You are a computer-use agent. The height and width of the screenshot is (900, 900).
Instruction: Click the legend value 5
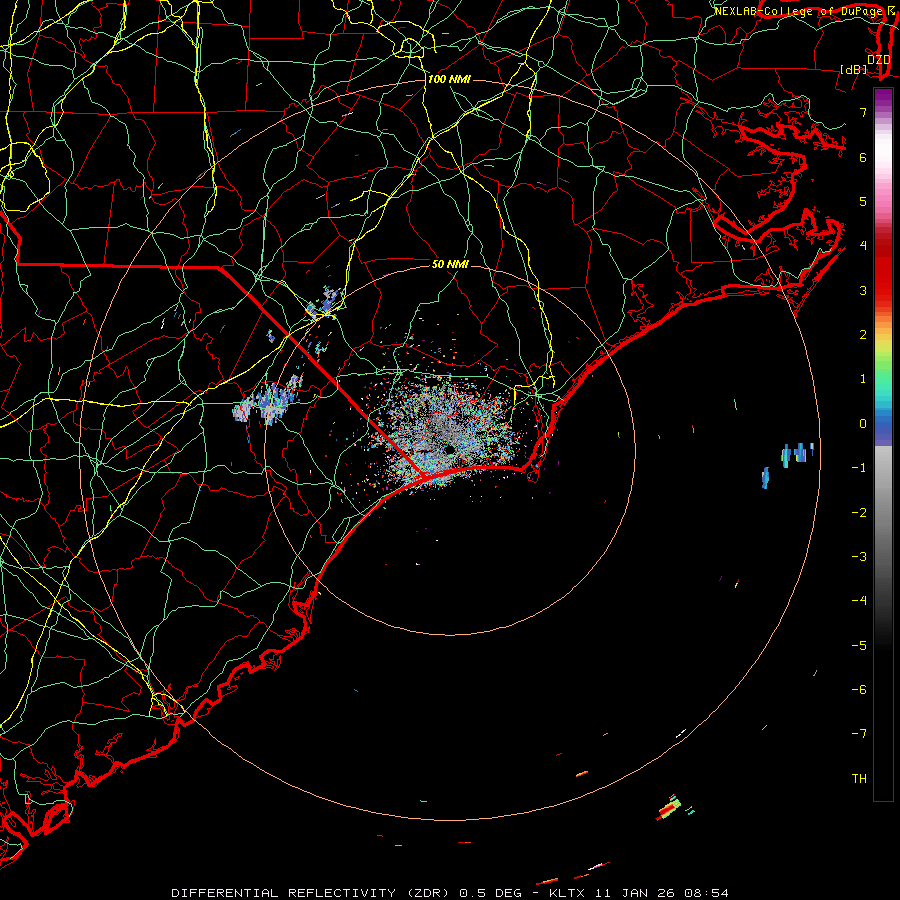(x=863, y=201)
